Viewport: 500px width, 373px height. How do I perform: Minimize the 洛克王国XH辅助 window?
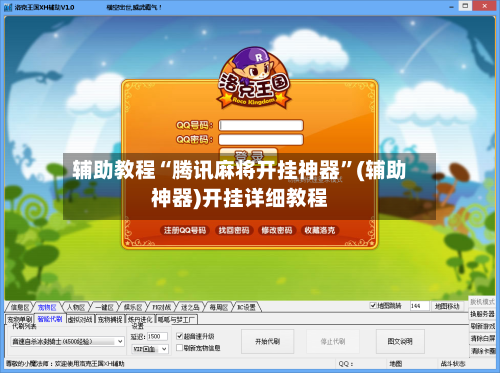451,7
